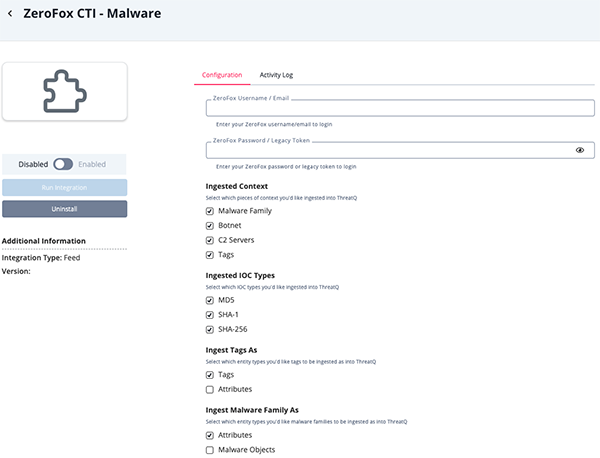Check the Malware Objects checkbox
The width and height of the screenshot is (600, 458).
210,450
